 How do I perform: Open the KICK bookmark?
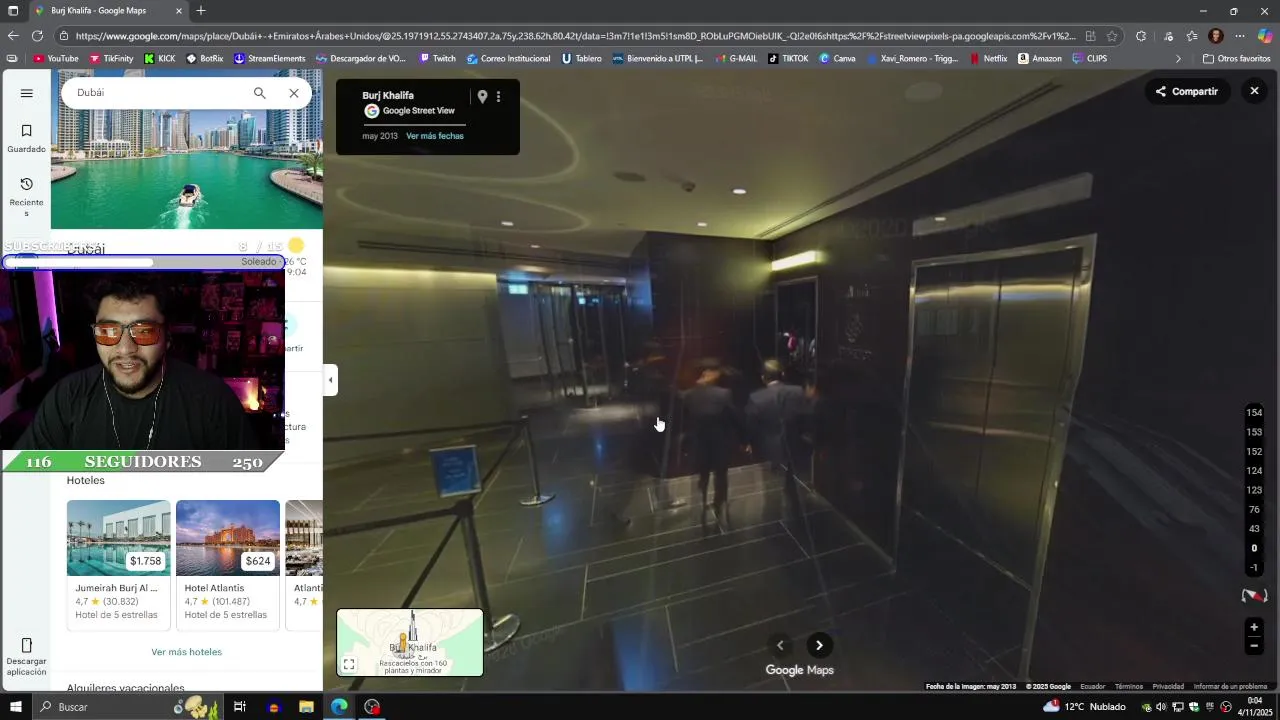tap(160, 59)
